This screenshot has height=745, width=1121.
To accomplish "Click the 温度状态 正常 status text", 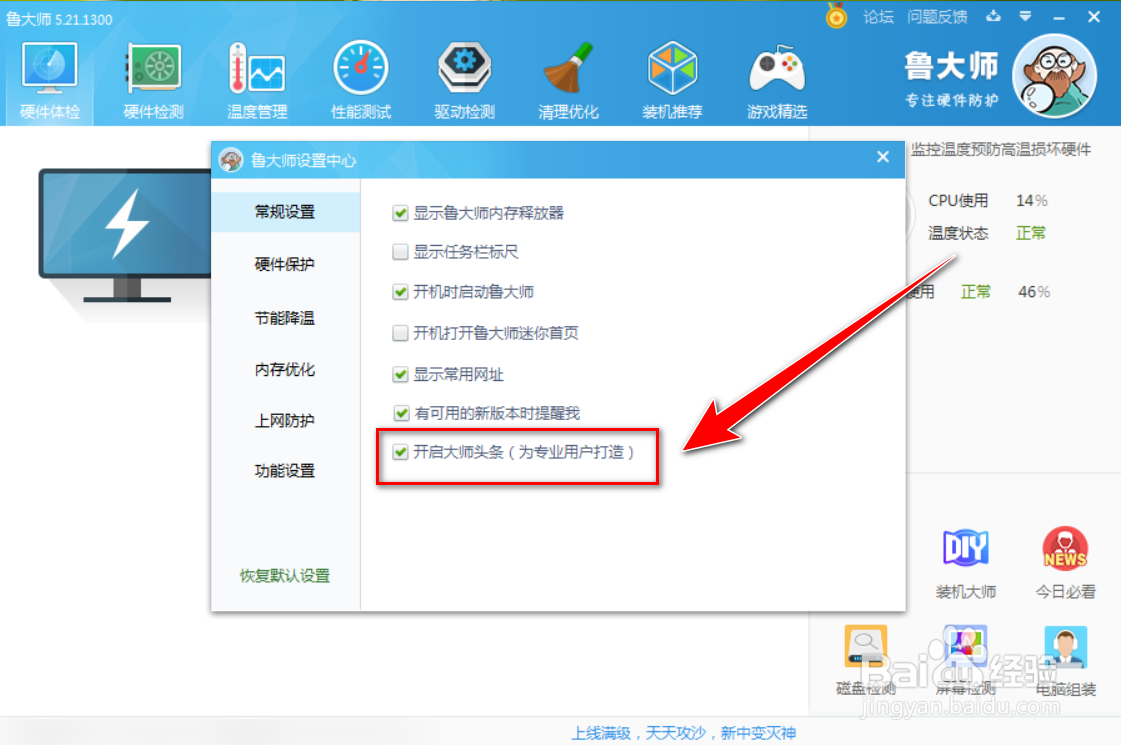I will click(x=987, y=233).
